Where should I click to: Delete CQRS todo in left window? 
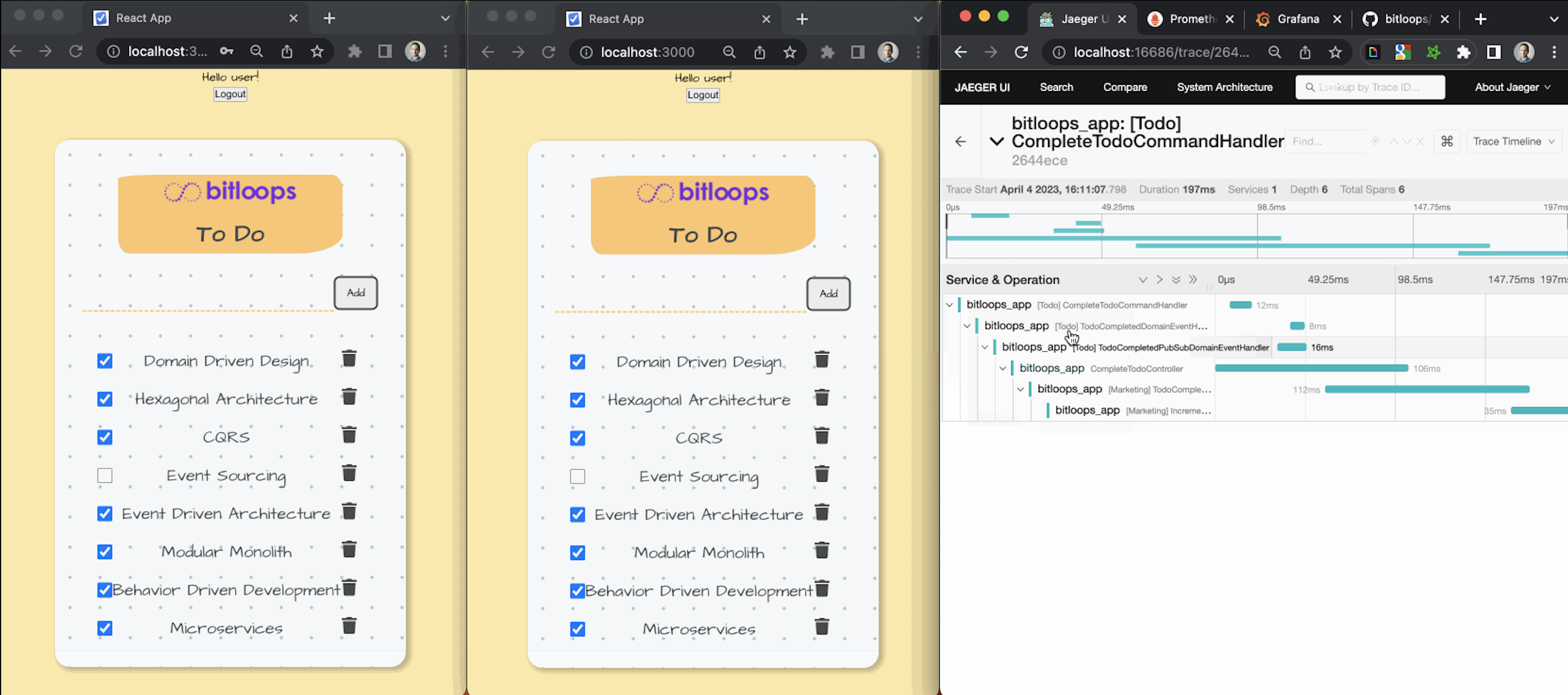point(349,435)
